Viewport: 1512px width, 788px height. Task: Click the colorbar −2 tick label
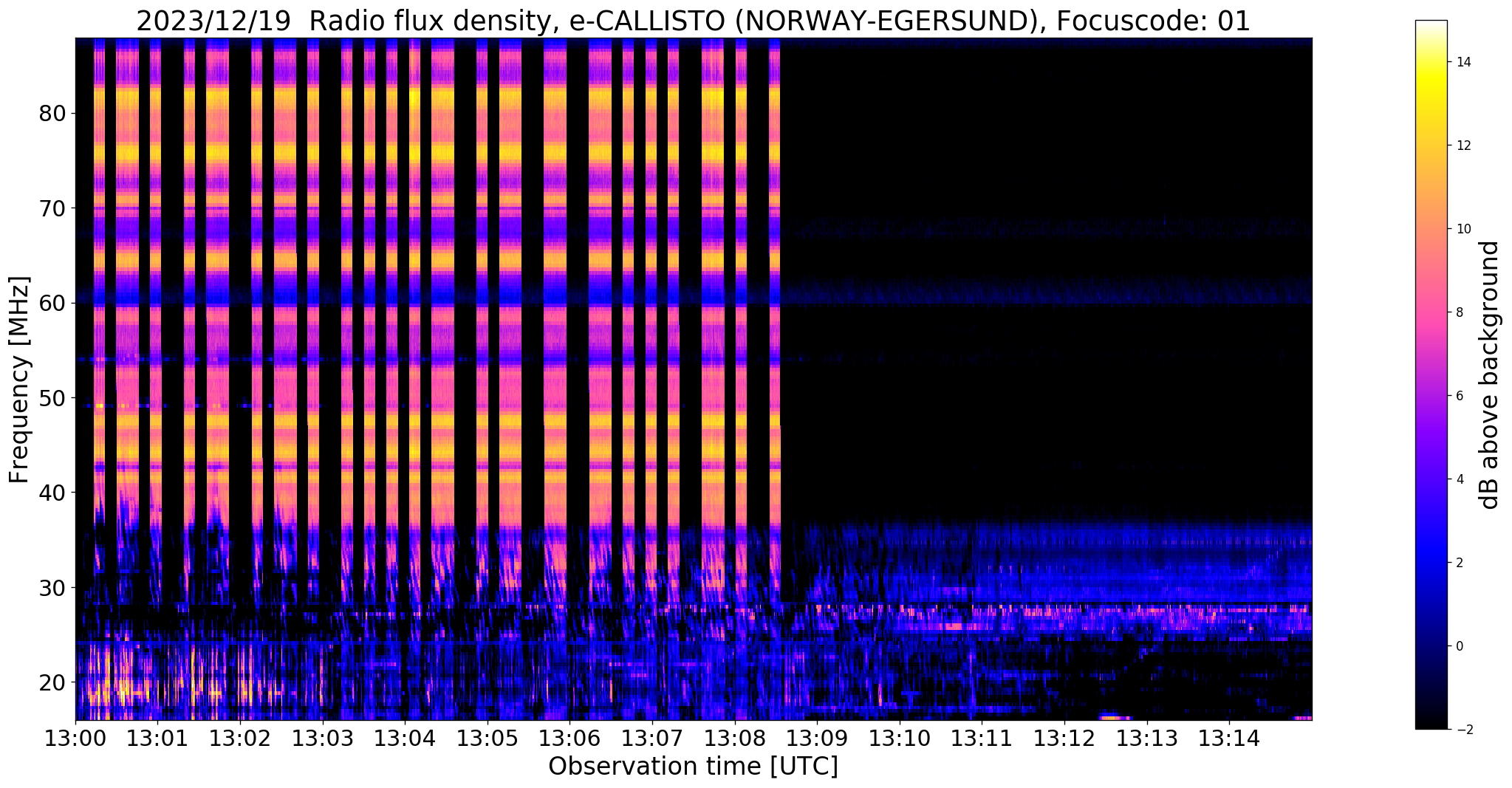tap(1463, 730)
